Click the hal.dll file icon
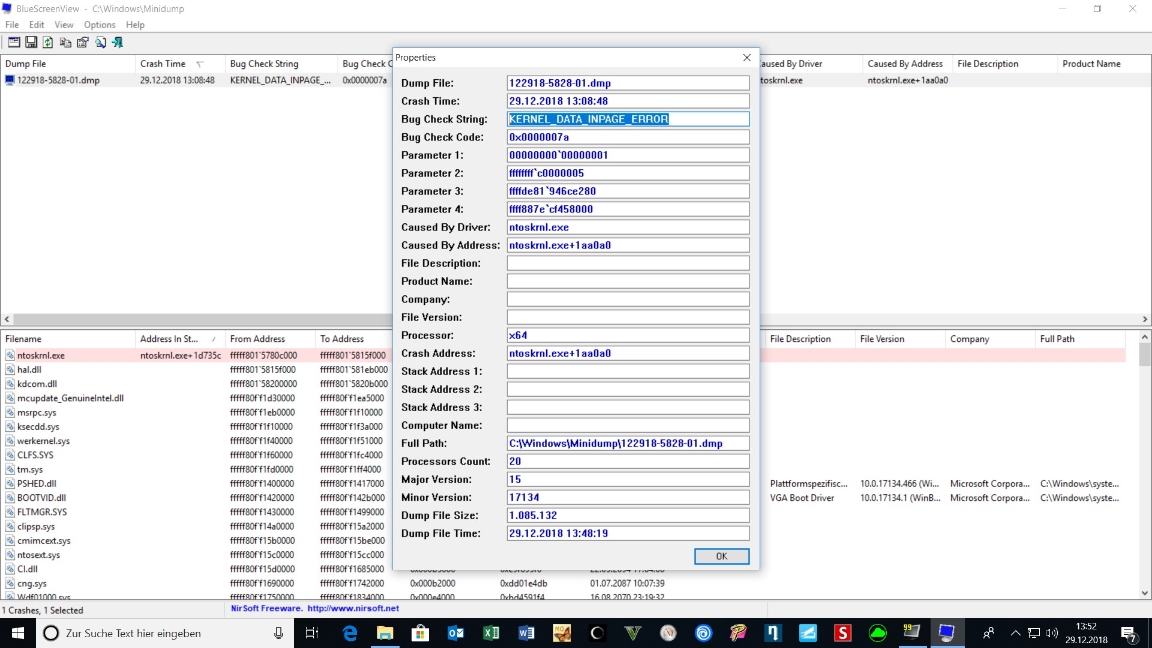This screenshot has height=648, width=1152. point(10,370)
